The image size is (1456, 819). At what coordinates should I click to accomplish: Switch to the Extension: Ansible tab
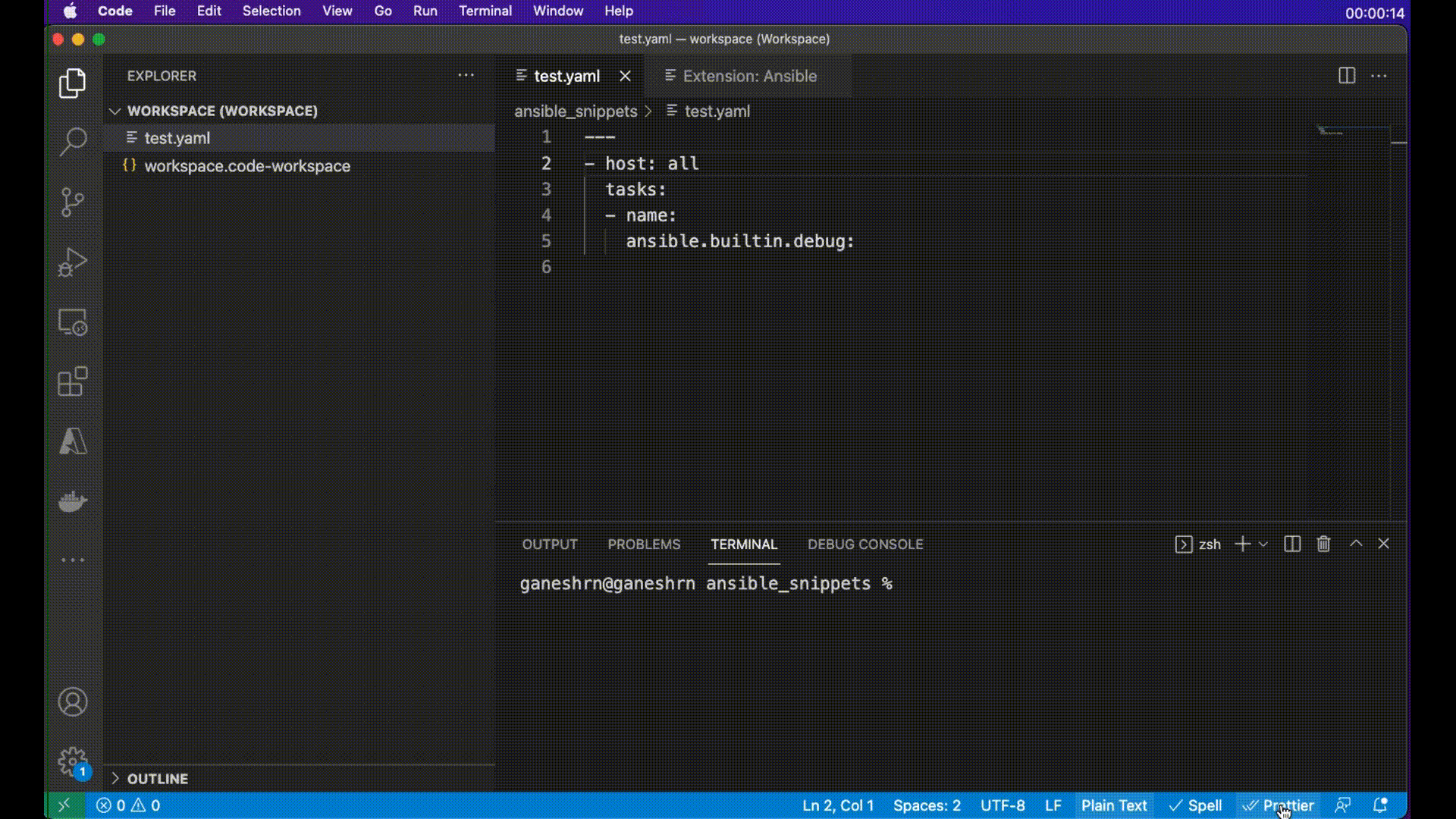(751, 76)
